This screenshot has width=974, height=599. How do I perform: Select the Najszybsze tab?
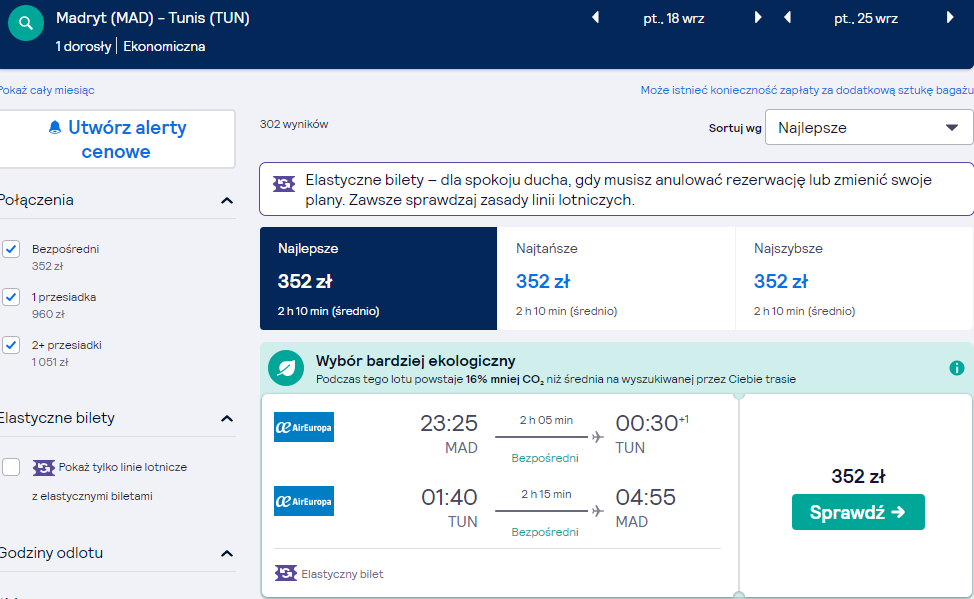point(854,278)
